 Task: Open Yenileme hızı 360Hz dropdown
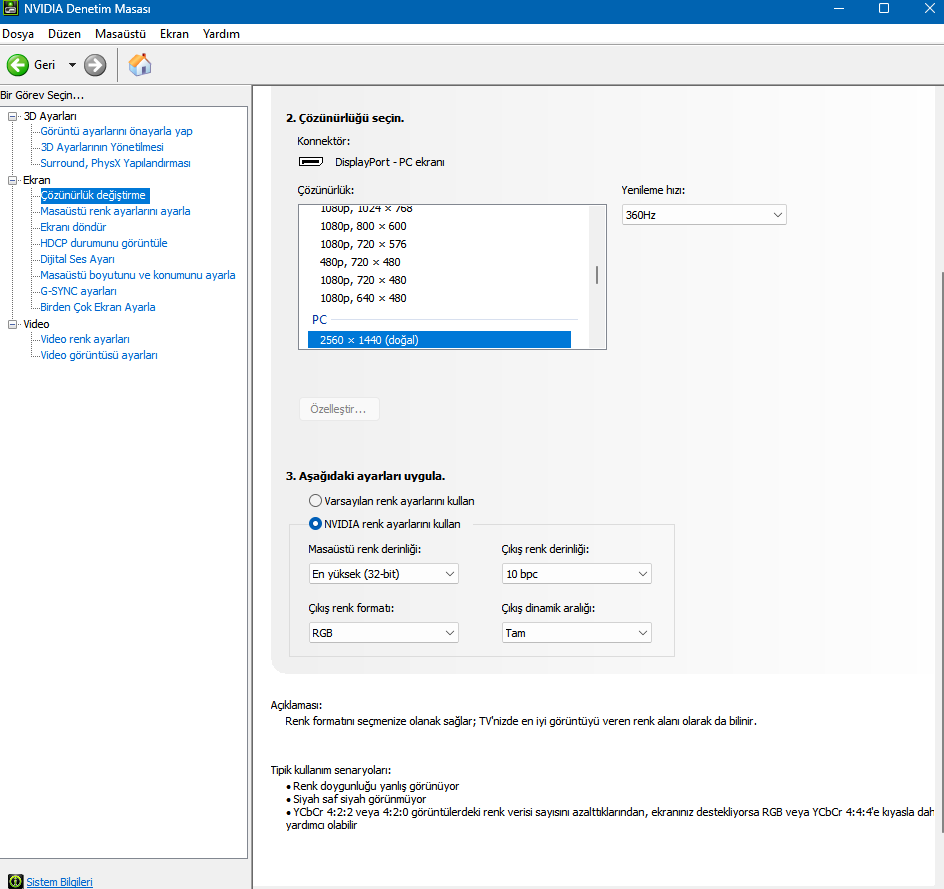click(x=704, y=215)
